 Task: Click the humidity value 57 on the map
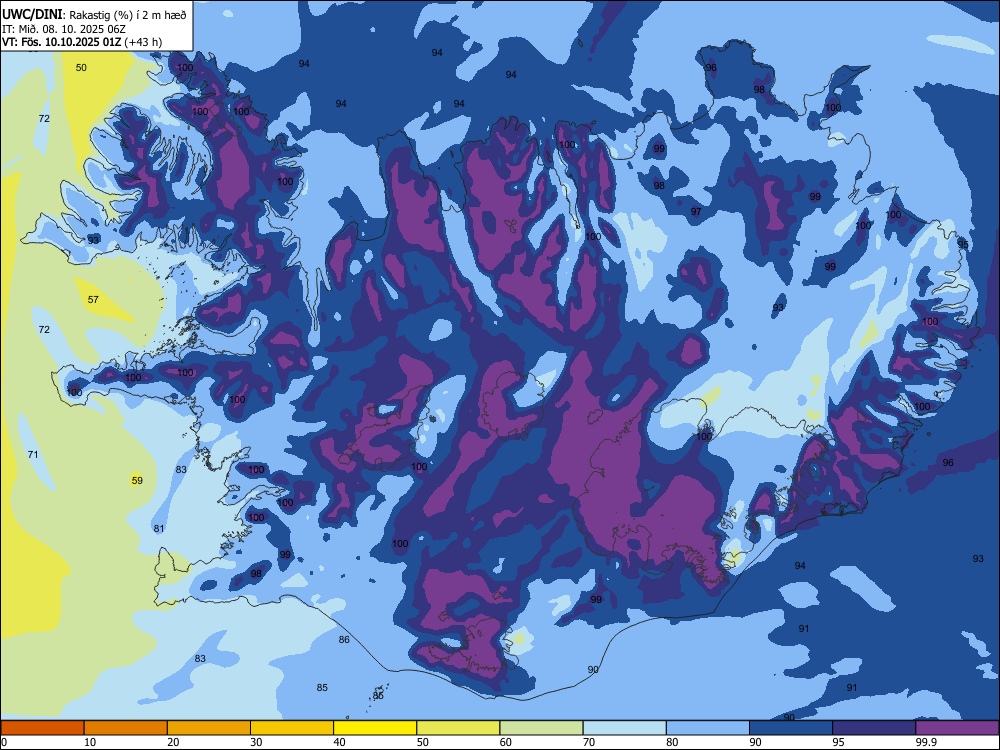pos(93,299)
